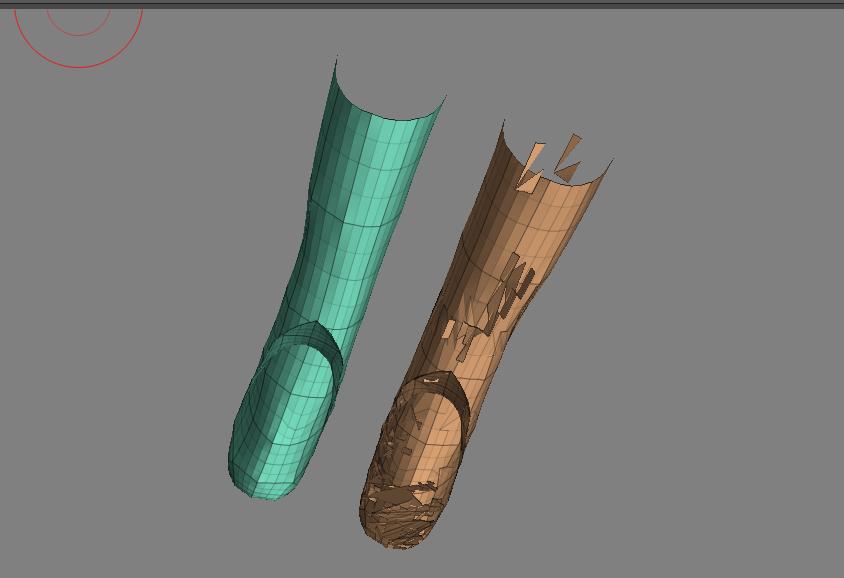Click the red circular brush cursor
This screenshot has width=844, height=578.
79,38
